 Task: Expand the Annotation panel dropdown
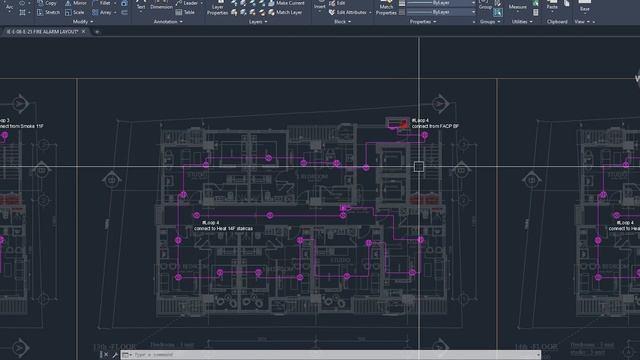[x=168, y=22]
